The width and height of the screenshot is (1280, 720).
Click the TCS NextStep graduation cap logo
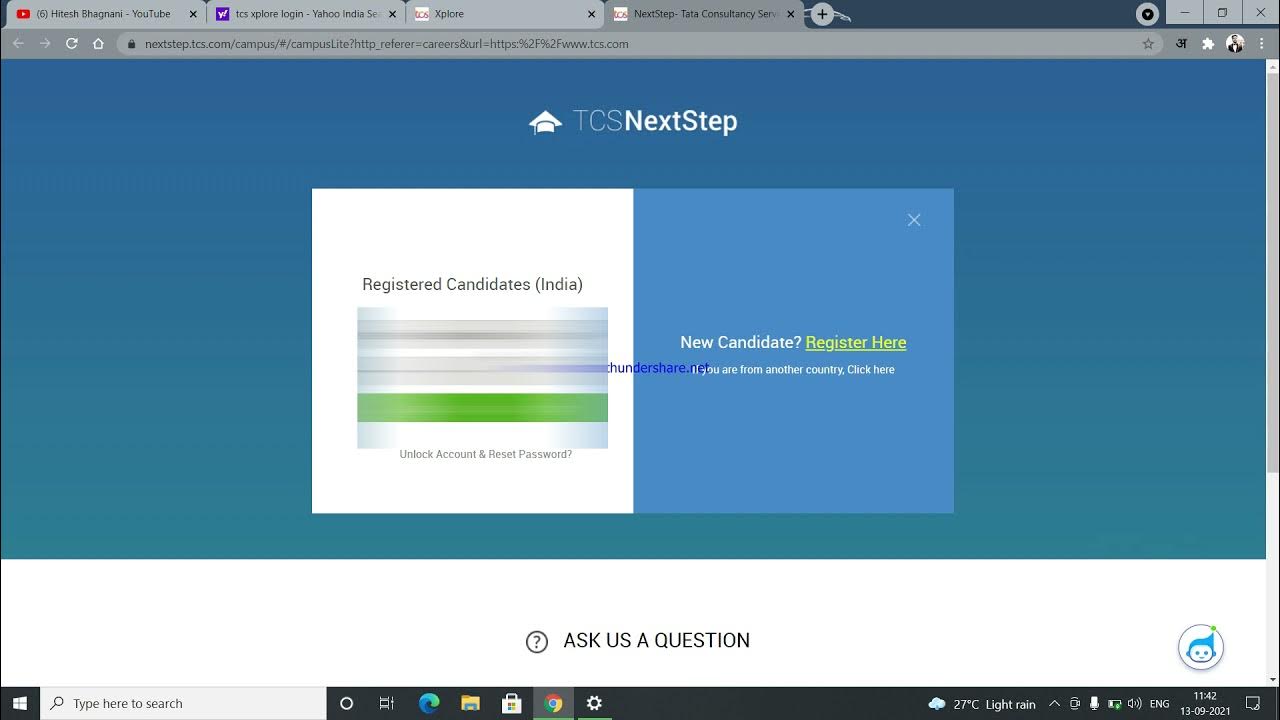(x=545, y=122)
